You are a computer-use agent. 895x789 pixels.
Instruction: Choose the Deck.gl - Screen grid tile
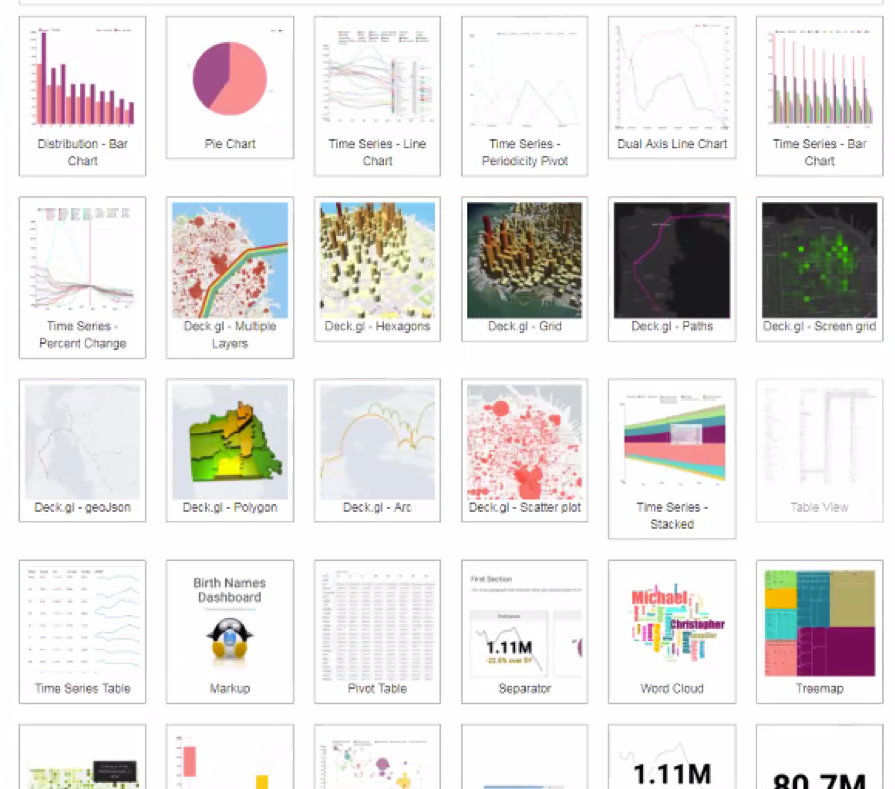[x=820, y=269]
